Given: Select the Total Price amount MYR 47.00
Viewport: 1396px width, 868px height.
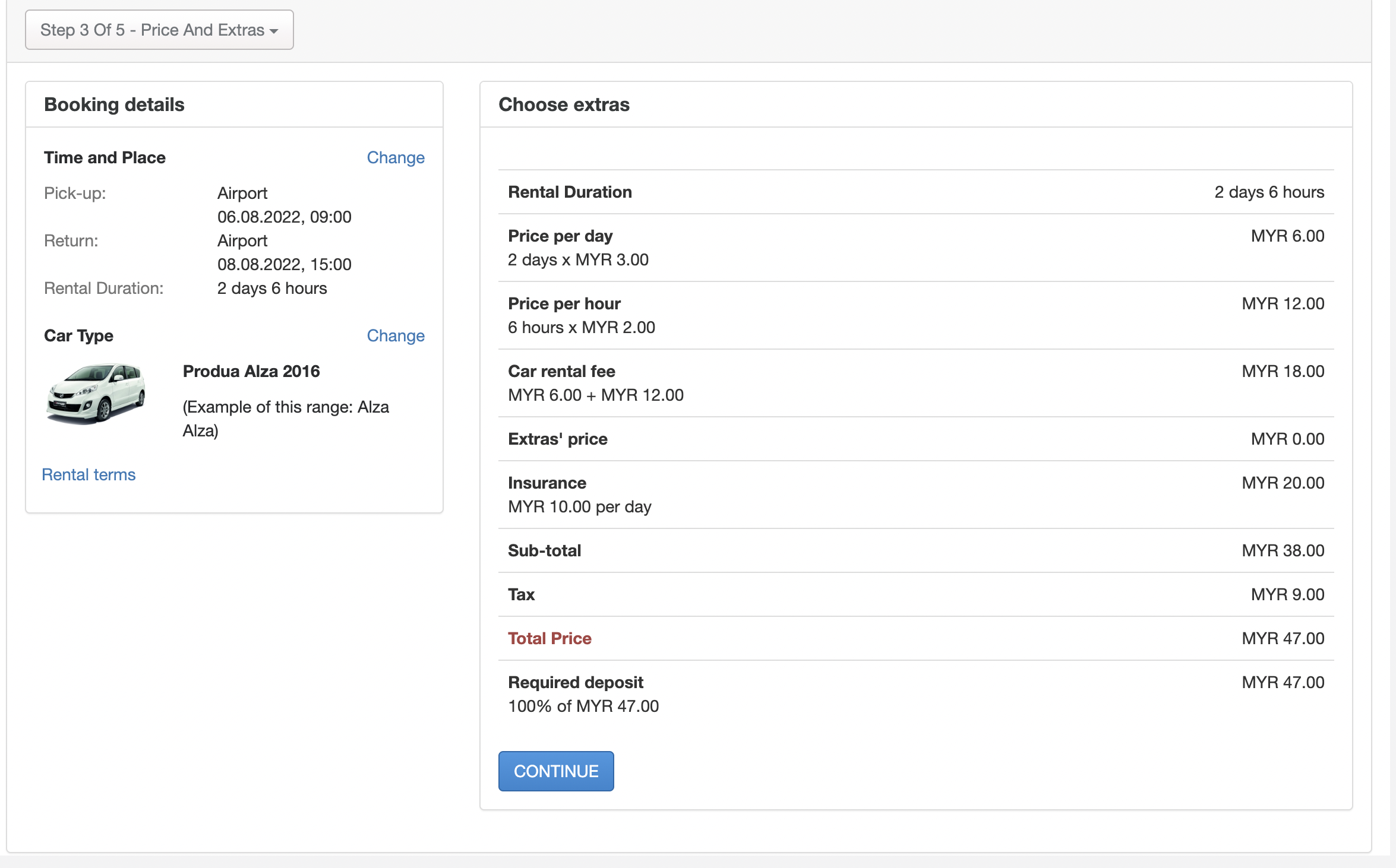Looking at the screenshot, I should pos(1283,638).
